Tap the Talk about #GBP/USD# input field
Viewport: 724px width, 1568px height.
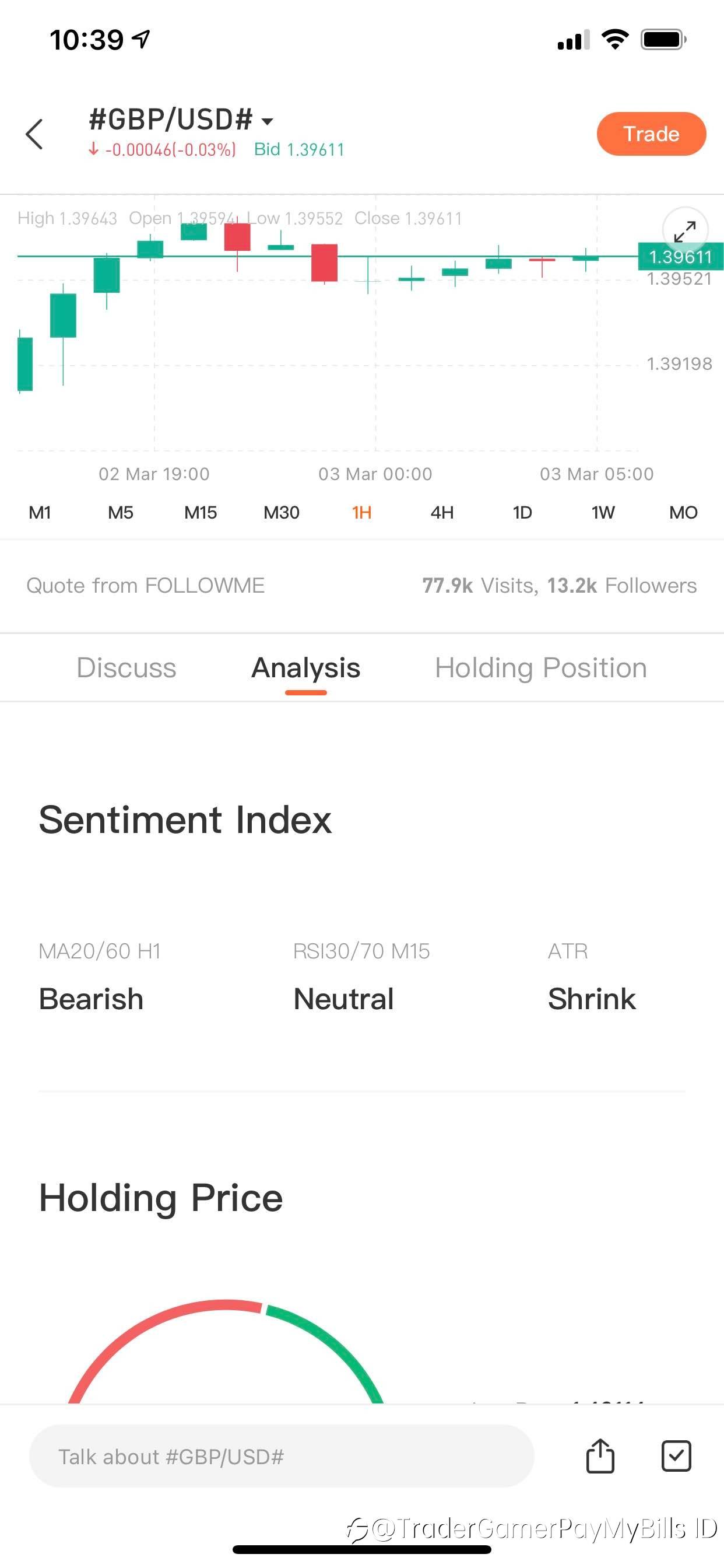click(x=281, y=1456)
